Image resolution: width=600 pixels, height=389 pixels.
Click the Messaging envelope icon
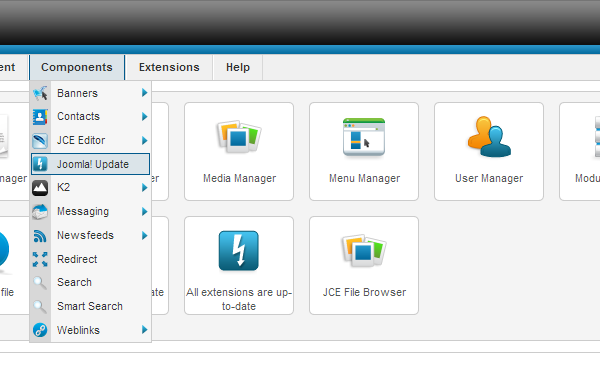[x=40, y=212]
